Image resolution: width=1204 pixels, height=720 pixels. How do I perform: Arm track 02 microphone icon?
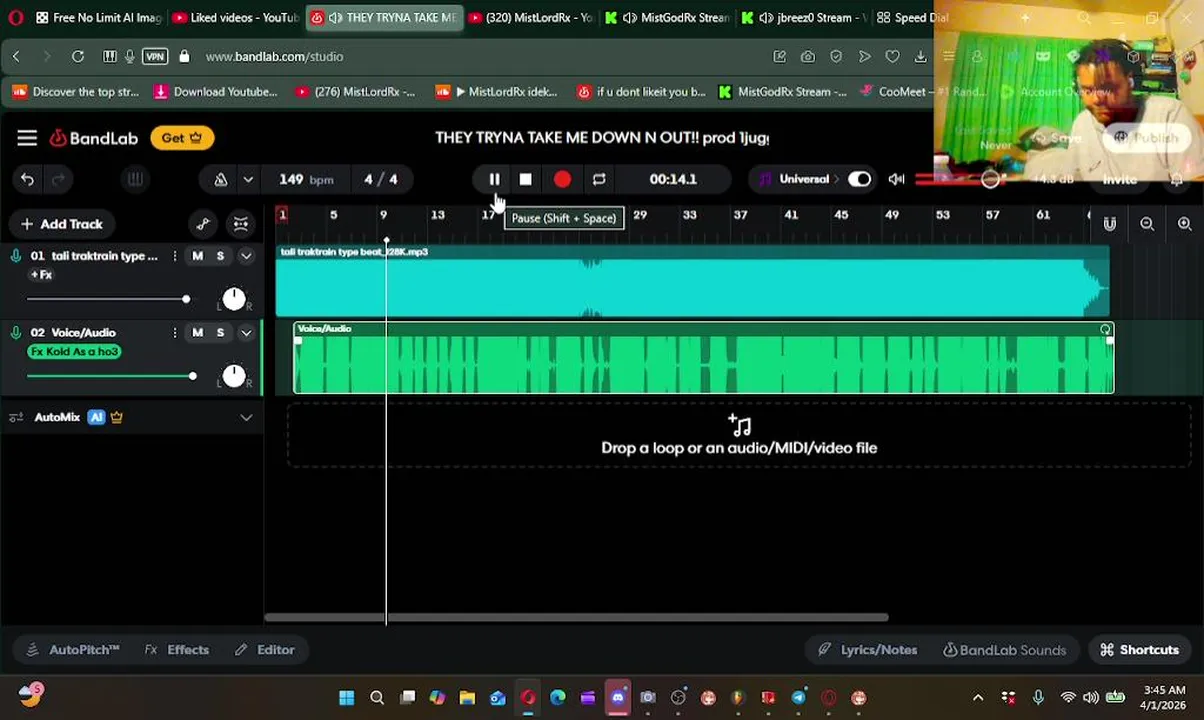pos(15,332)
